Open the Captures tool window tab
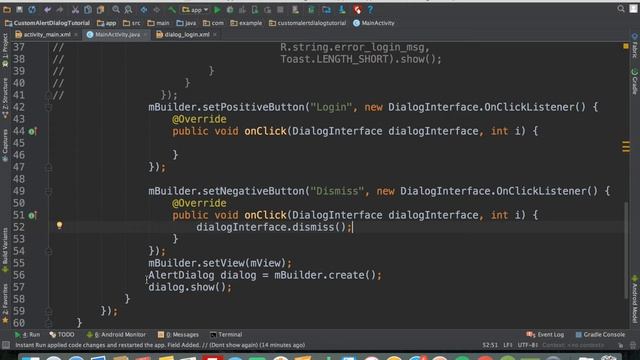Viewport: 640px width, 360px height. coord(5,145)
